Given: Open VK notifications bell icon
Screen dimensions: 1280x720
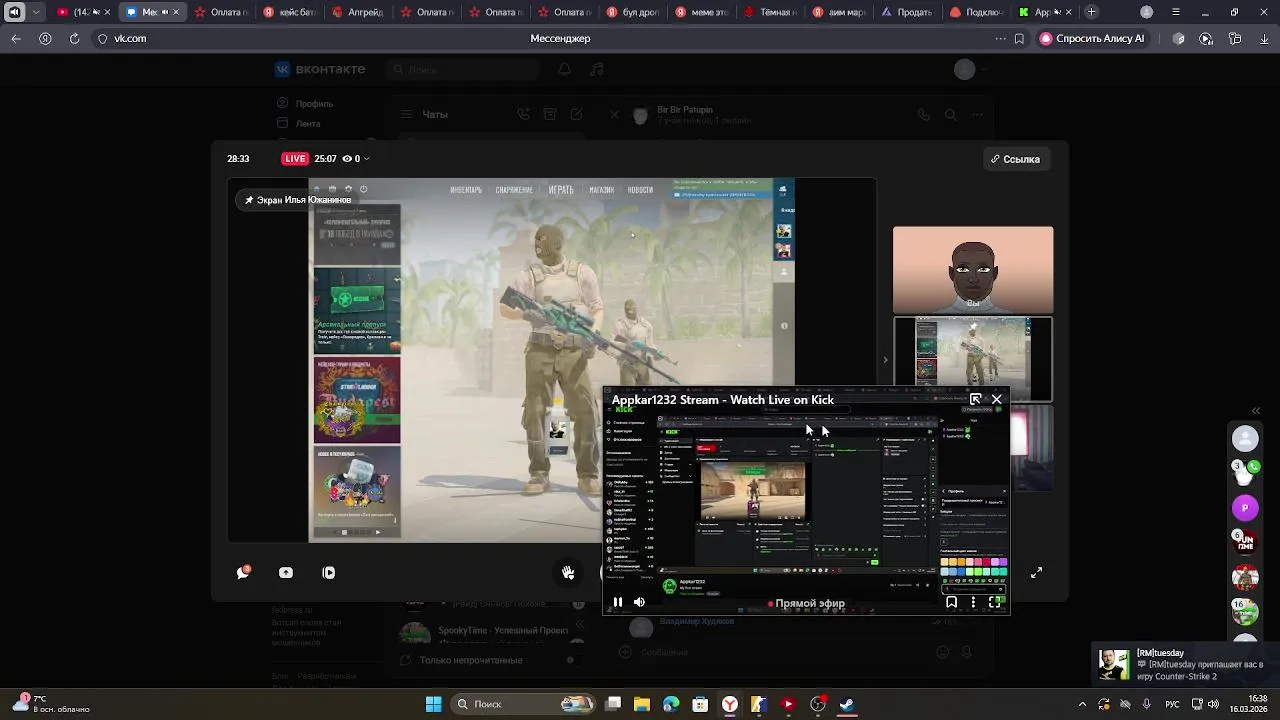Looking at the screenshot, I should [x=565, y=69].
